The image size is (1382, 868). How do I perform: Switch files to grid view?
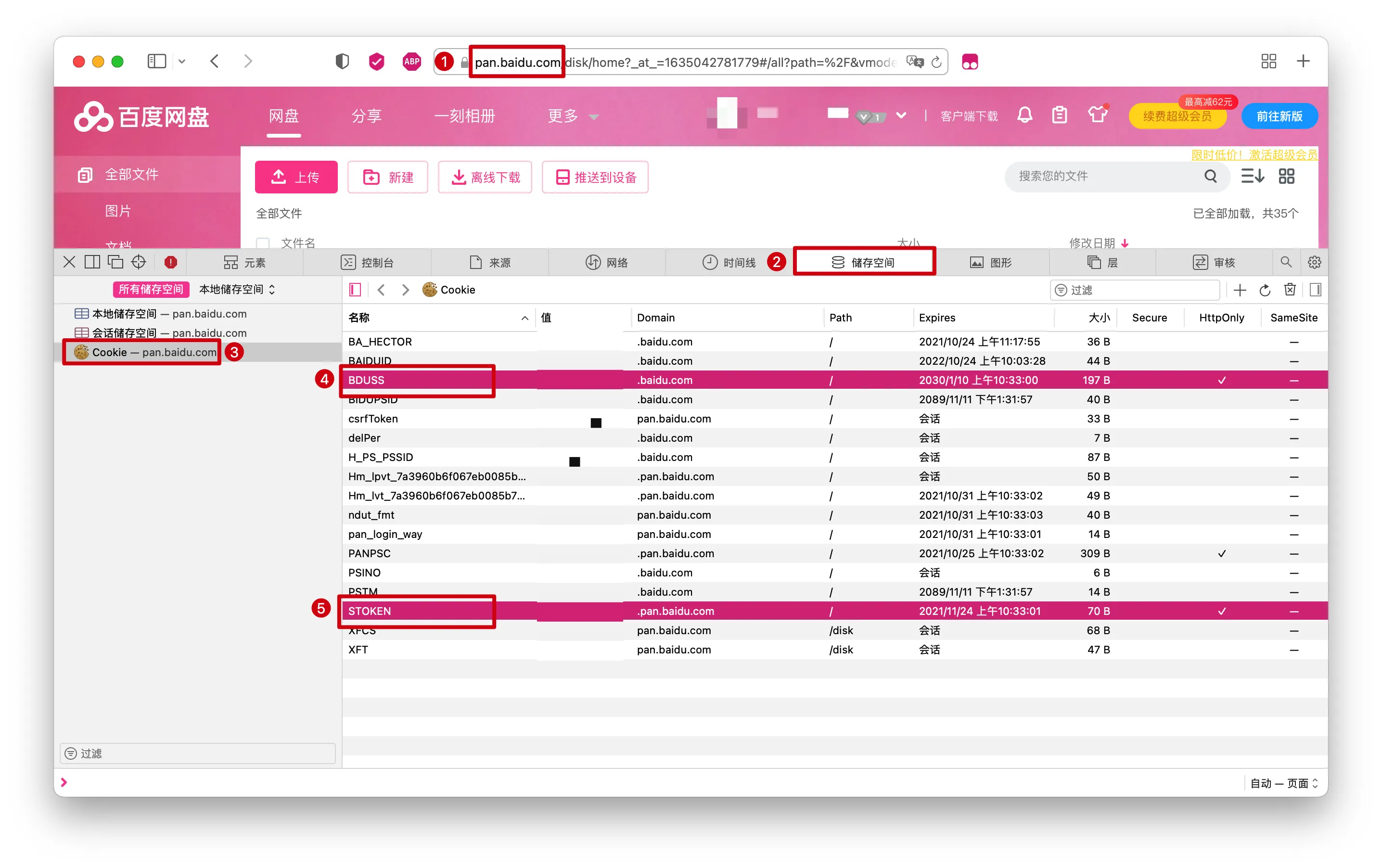click(x=1286, y=176)
